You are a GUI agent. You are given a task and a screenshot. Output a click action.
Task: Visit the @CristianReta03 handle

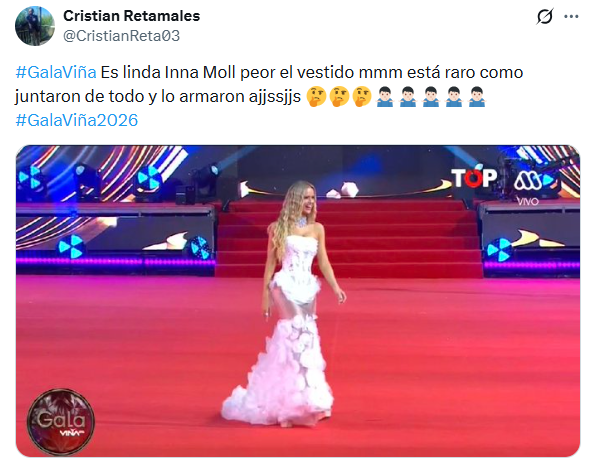121,36
